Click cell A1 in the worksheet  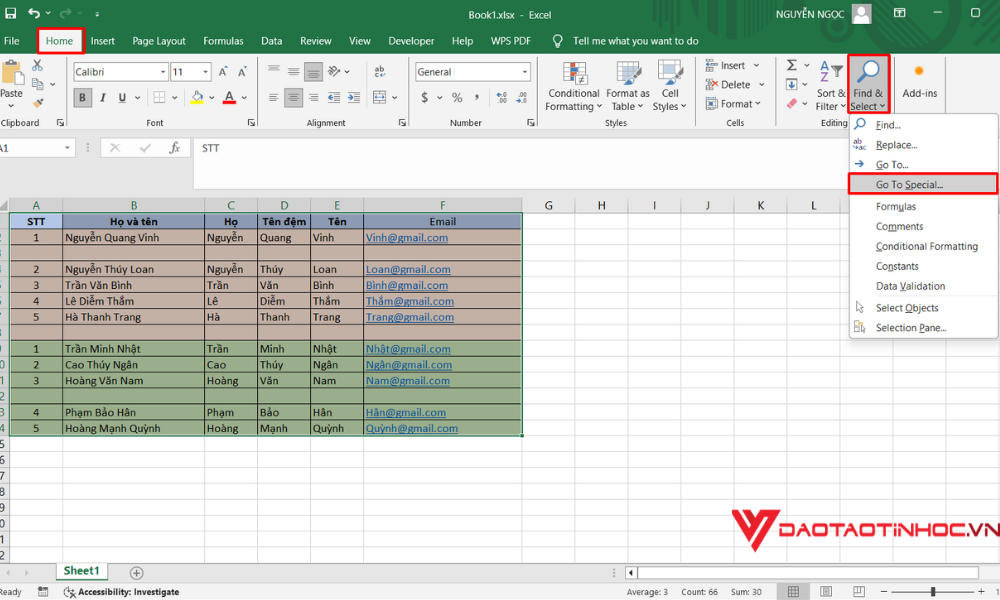[36, 221]
